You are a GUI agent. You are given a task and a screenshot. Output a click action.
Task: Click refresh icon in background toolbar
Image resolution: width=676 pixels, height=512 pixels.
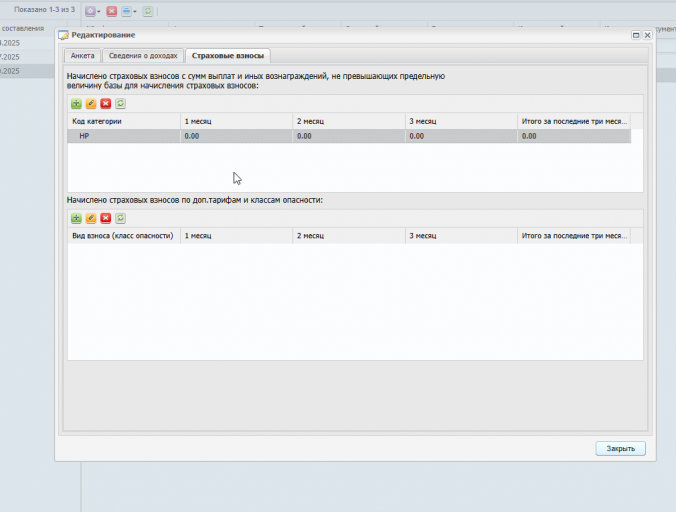click(x=148, y=11)
